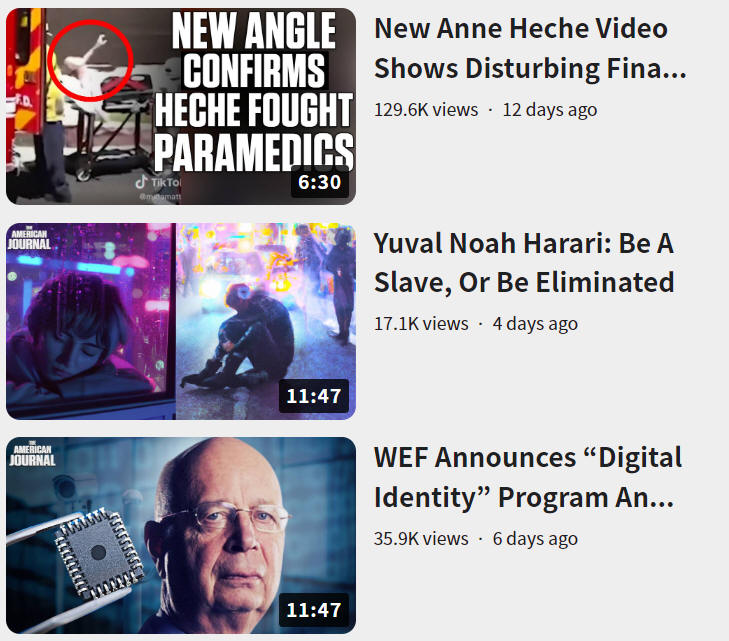This screenshot has height=641, width=729.
Task: Click the 11:47 badge on WEF video
Action: tap(314, 610)
